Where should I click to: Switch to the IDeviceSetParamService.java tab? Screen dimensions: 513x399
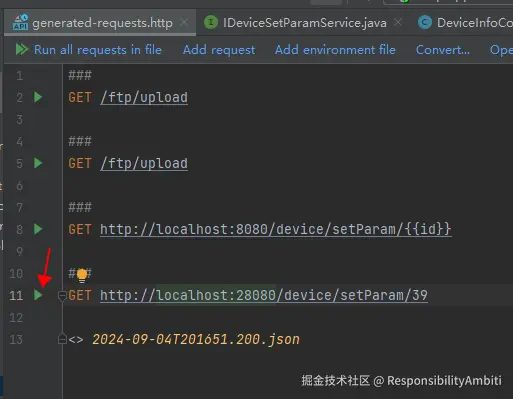click(304, 22)
